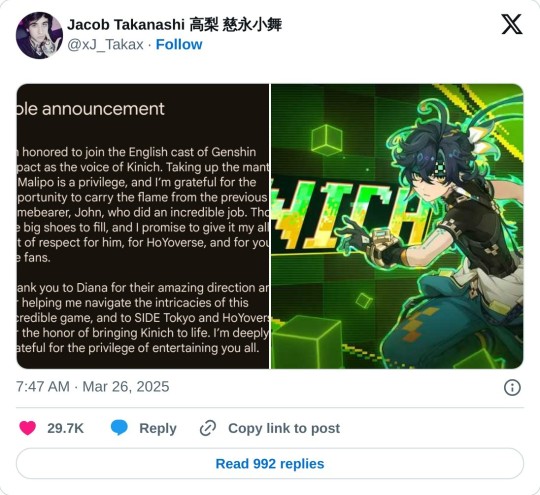Follow the @xJ_Takax account

[179, 44]
